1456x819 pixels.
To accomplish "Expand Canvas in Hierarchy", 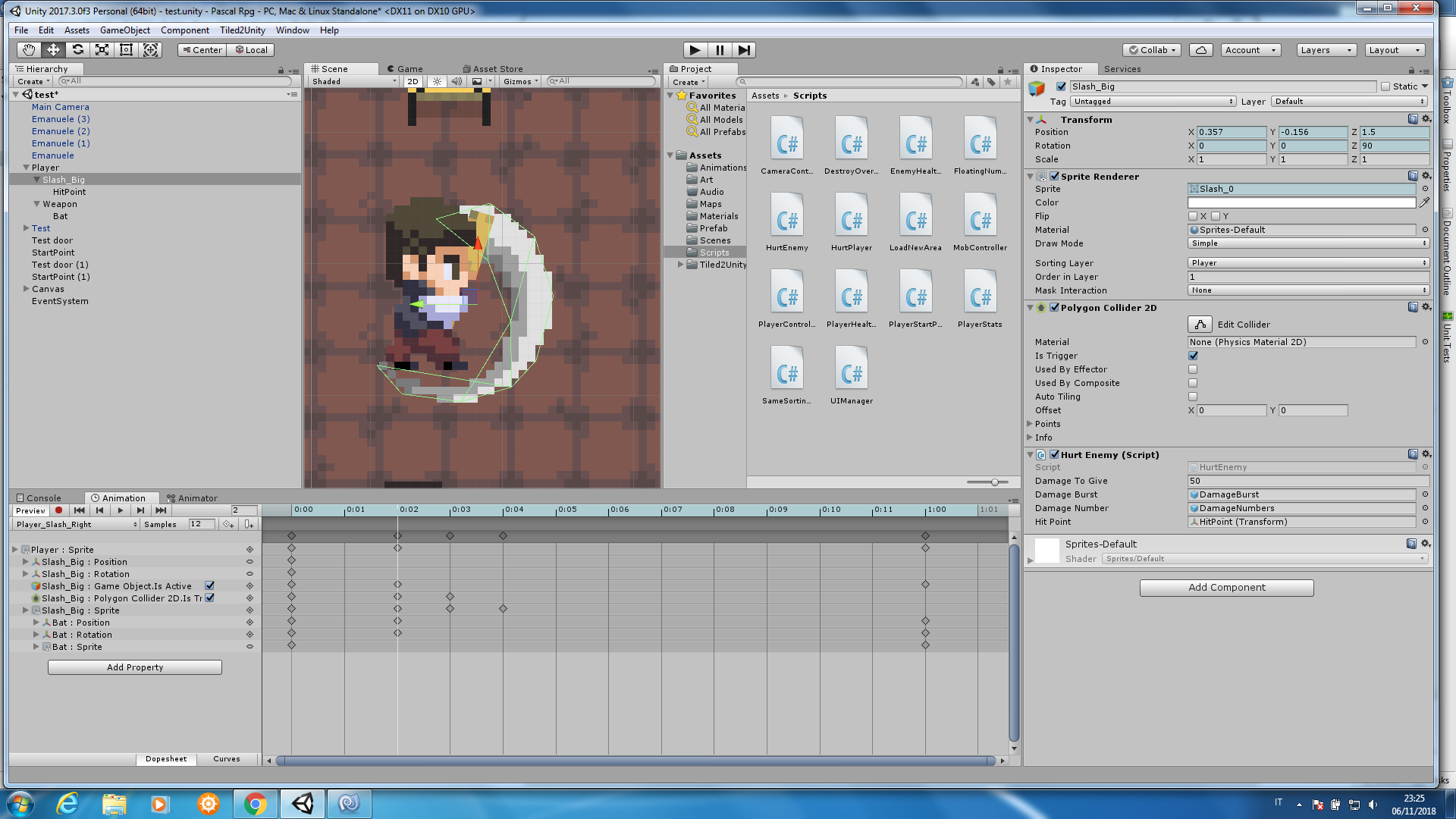I will click(x=26, y=289).
